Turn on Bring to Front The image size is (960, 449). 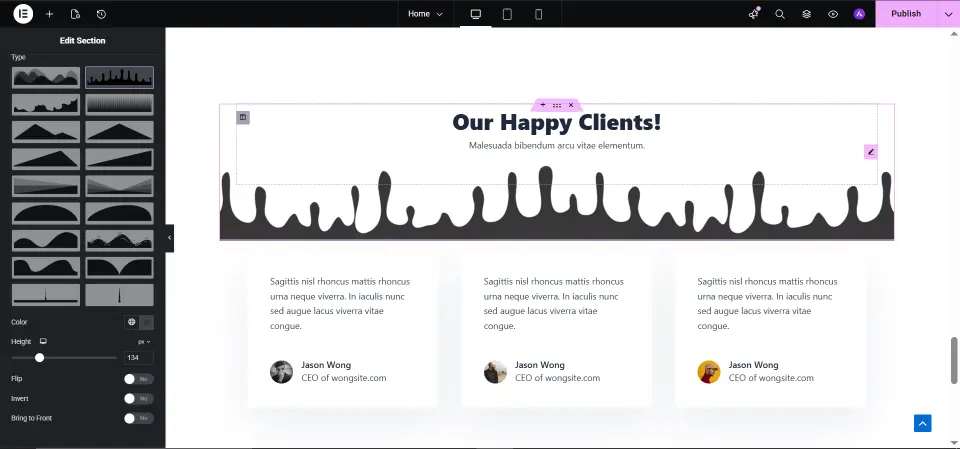137,418
